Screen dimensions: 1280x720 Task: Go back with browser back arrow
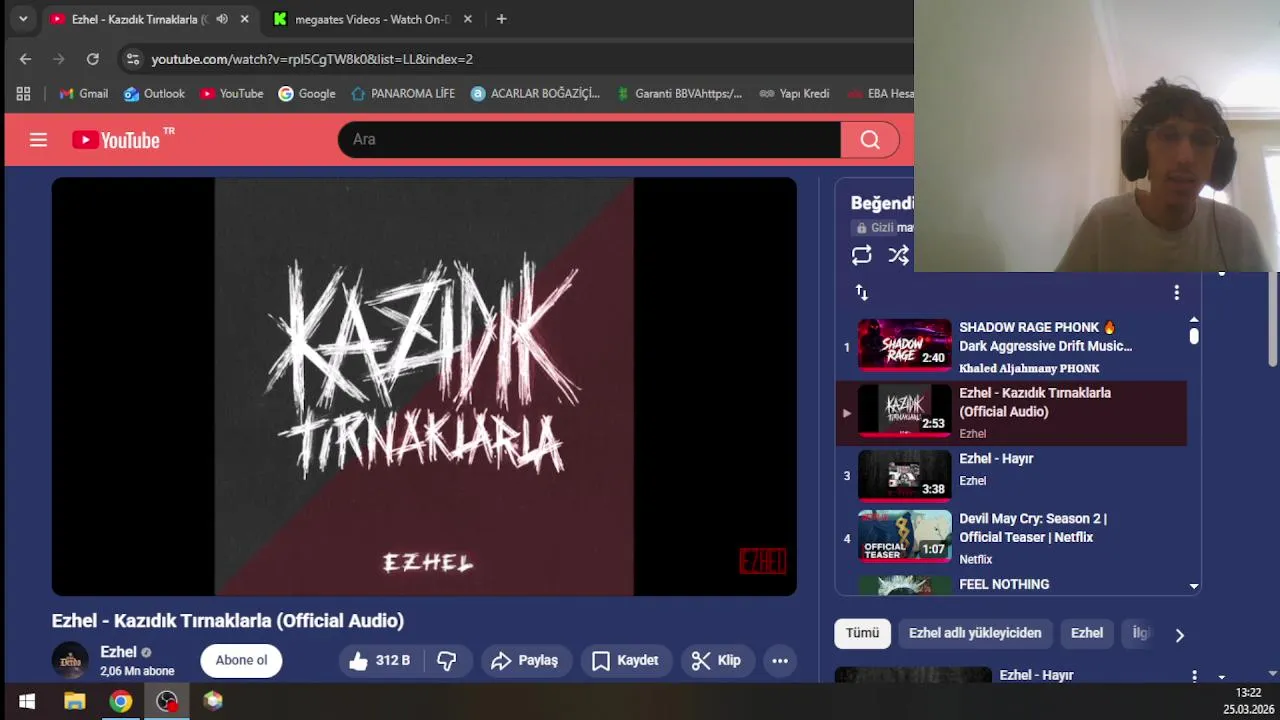coord(25,59)
